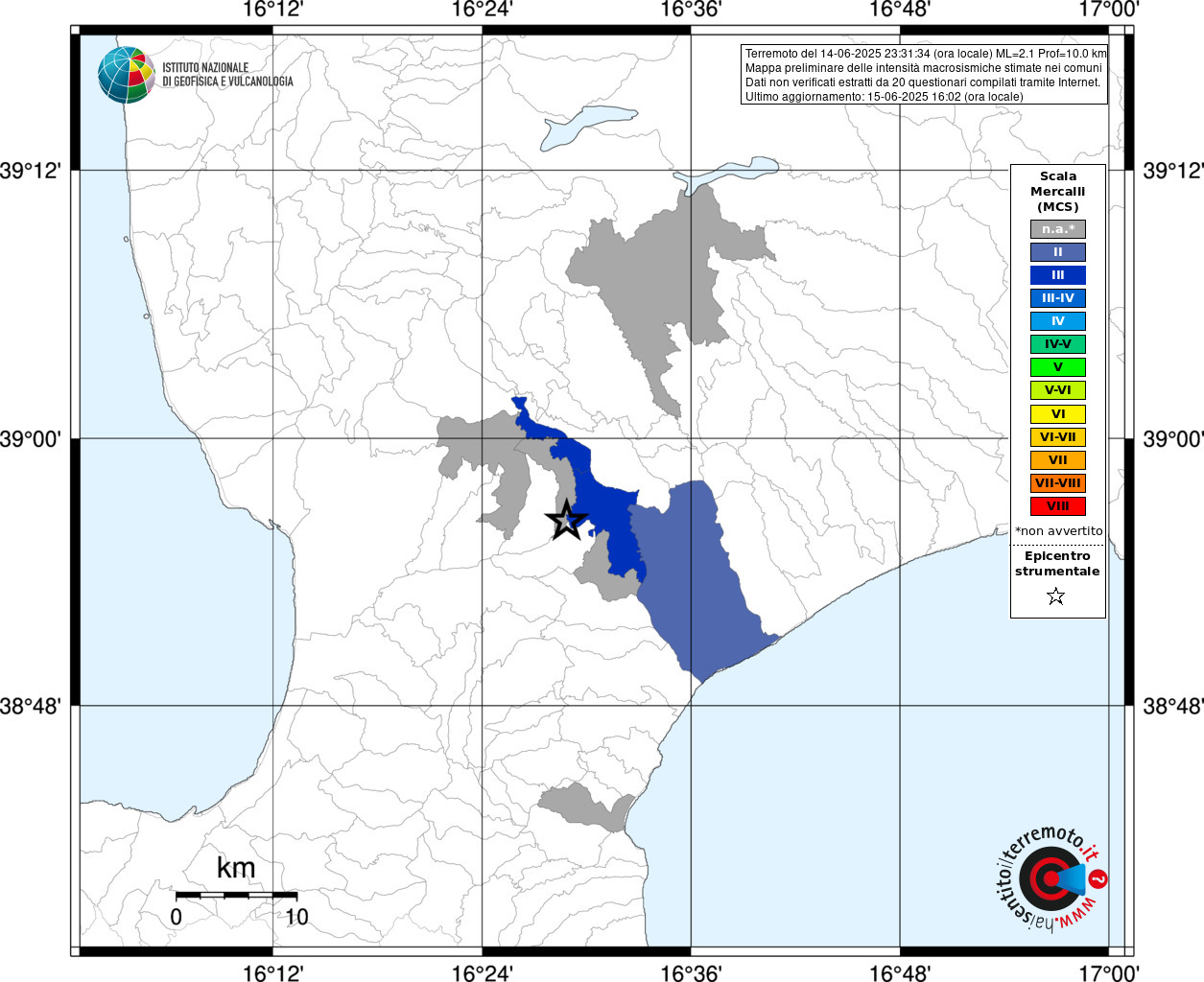This screenshot has height=982, width=1204.
Task: Click the right axis label 39°12'
Action: [x=1172, y=170]
